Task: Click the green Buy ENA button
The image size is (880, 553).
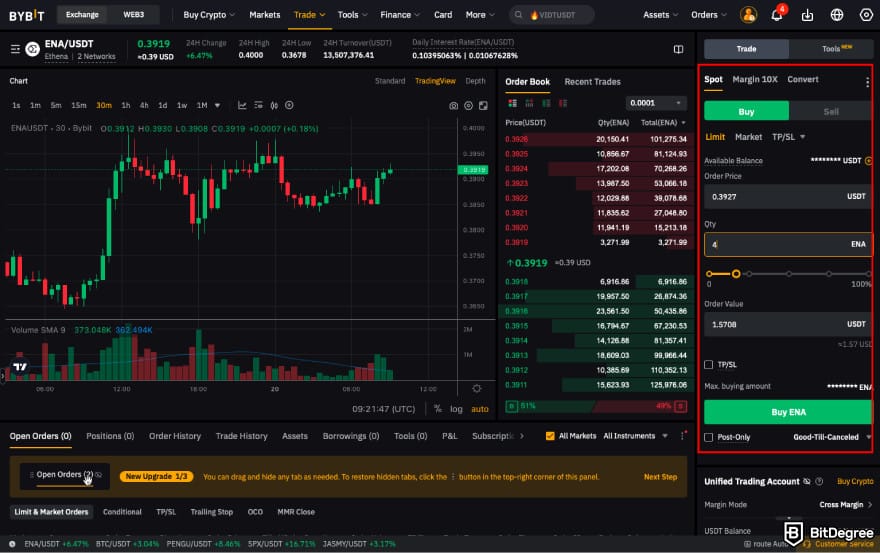Action: pos(788,412)
